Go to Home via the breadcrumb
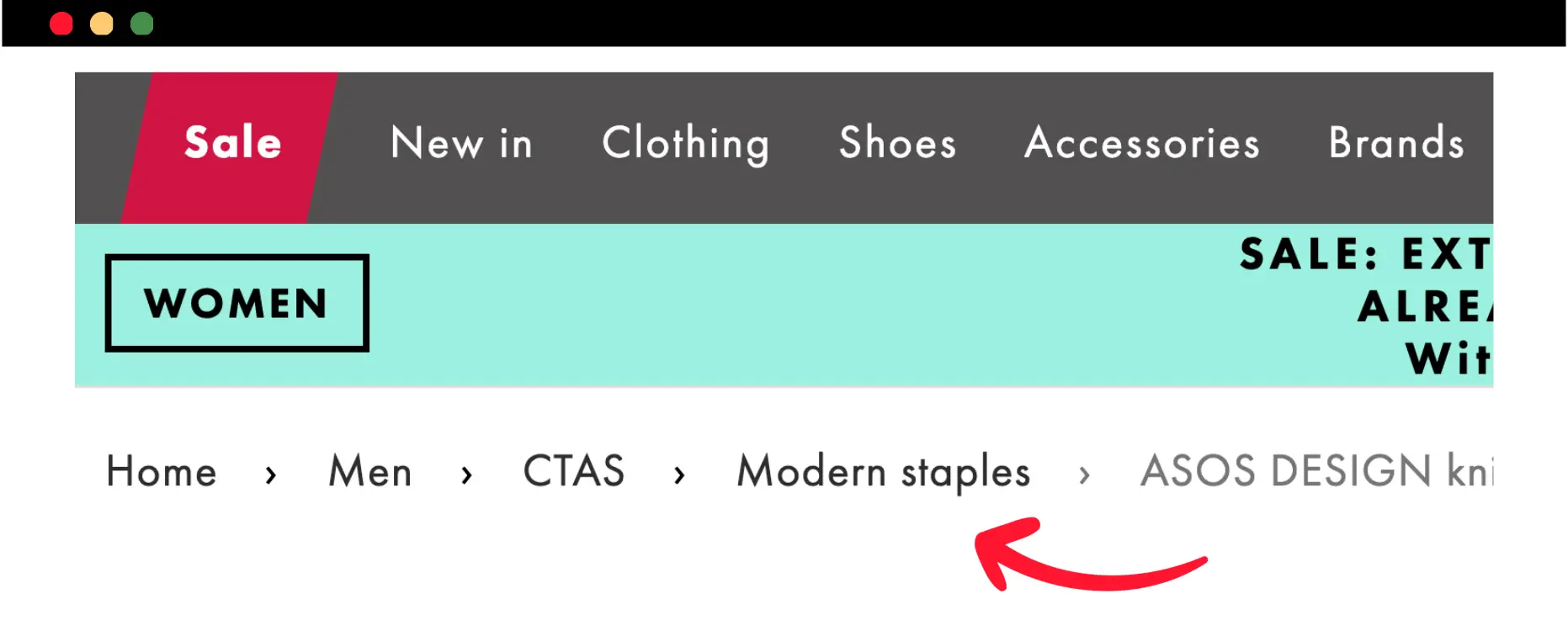Image resolution: width=1568 pixels, height=631 pixels. (162, 471)
